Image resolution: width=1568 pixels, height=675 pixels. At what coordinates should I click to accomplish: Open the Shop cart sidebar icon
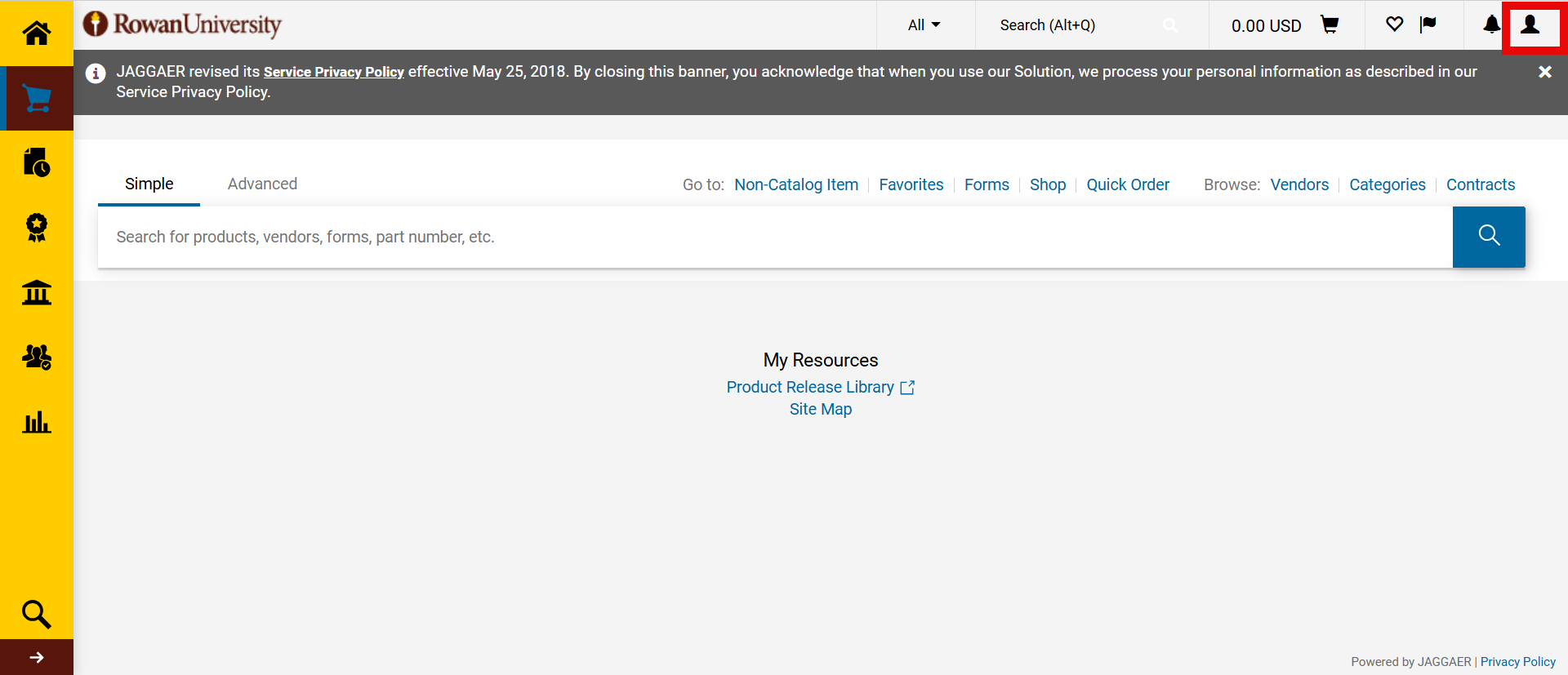tap(37, 99)
